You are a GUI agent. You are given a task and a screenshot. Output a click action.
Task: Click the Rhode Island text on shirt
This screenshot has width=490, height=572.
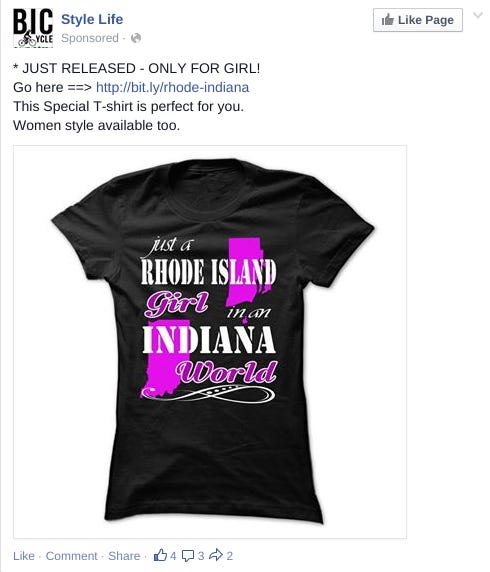point(209,272)
